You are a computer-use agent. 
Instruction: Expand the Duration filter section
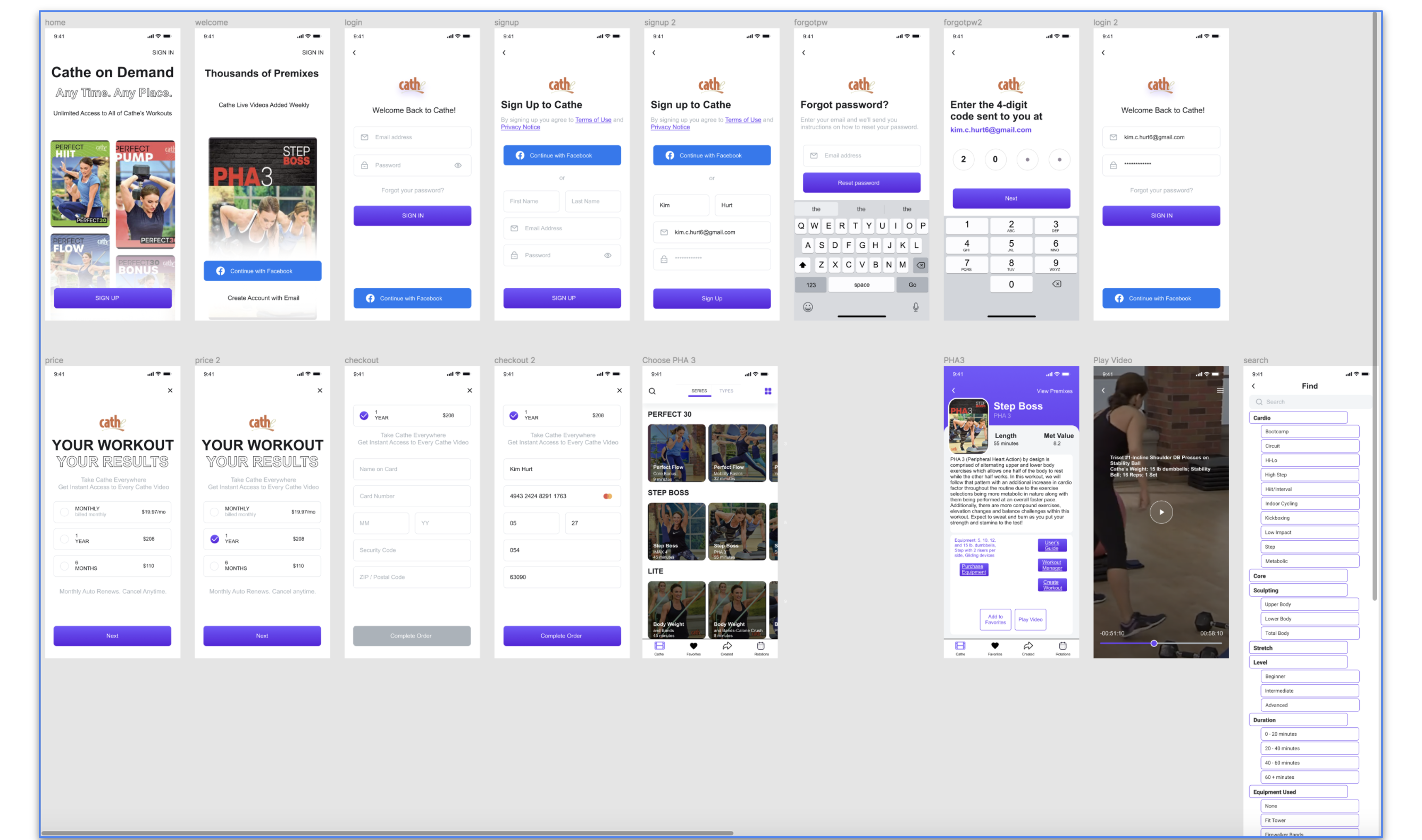1299,719
